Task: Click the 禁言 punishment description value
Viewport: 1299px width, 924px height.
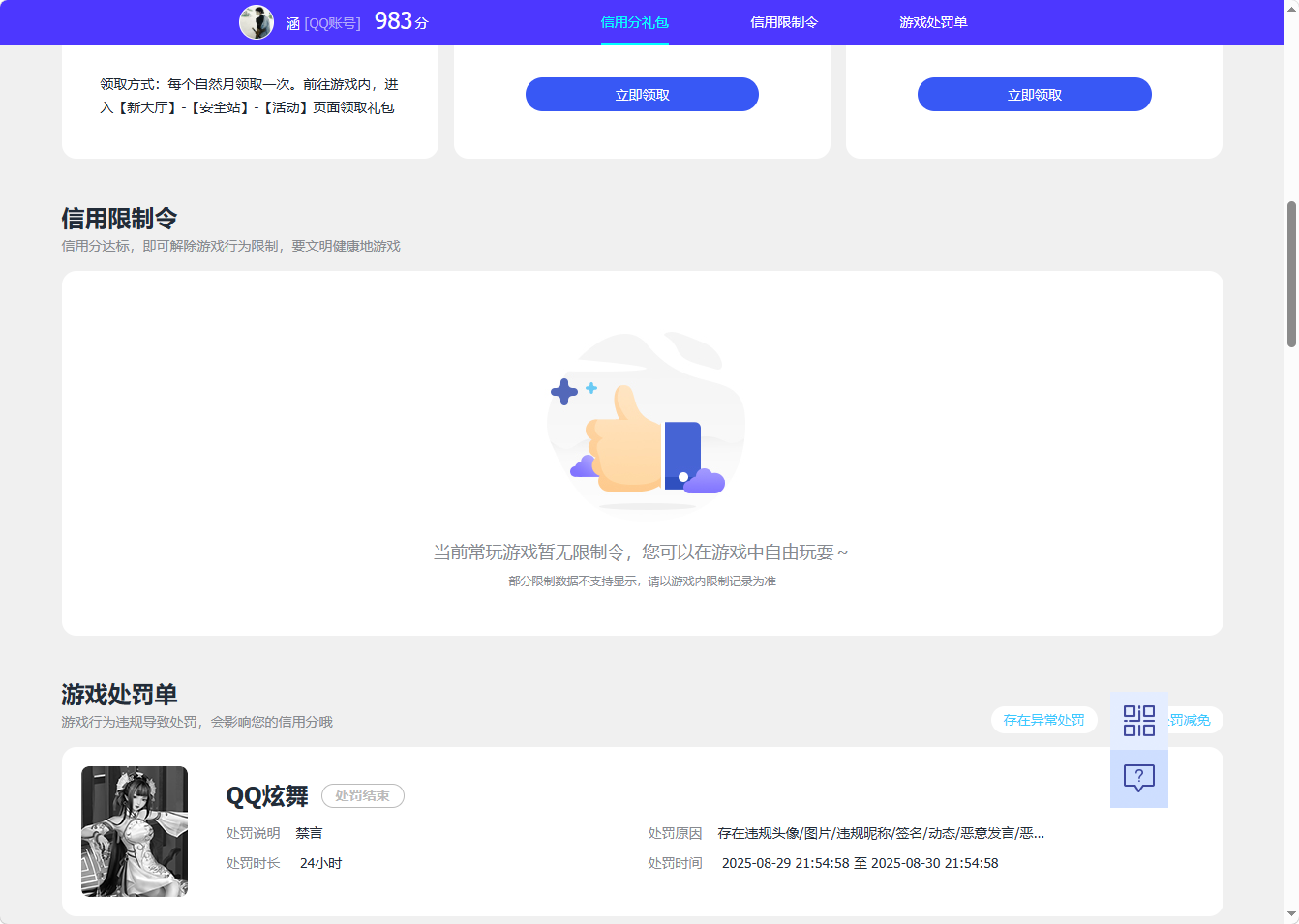Action: click(x=309, y=833)
